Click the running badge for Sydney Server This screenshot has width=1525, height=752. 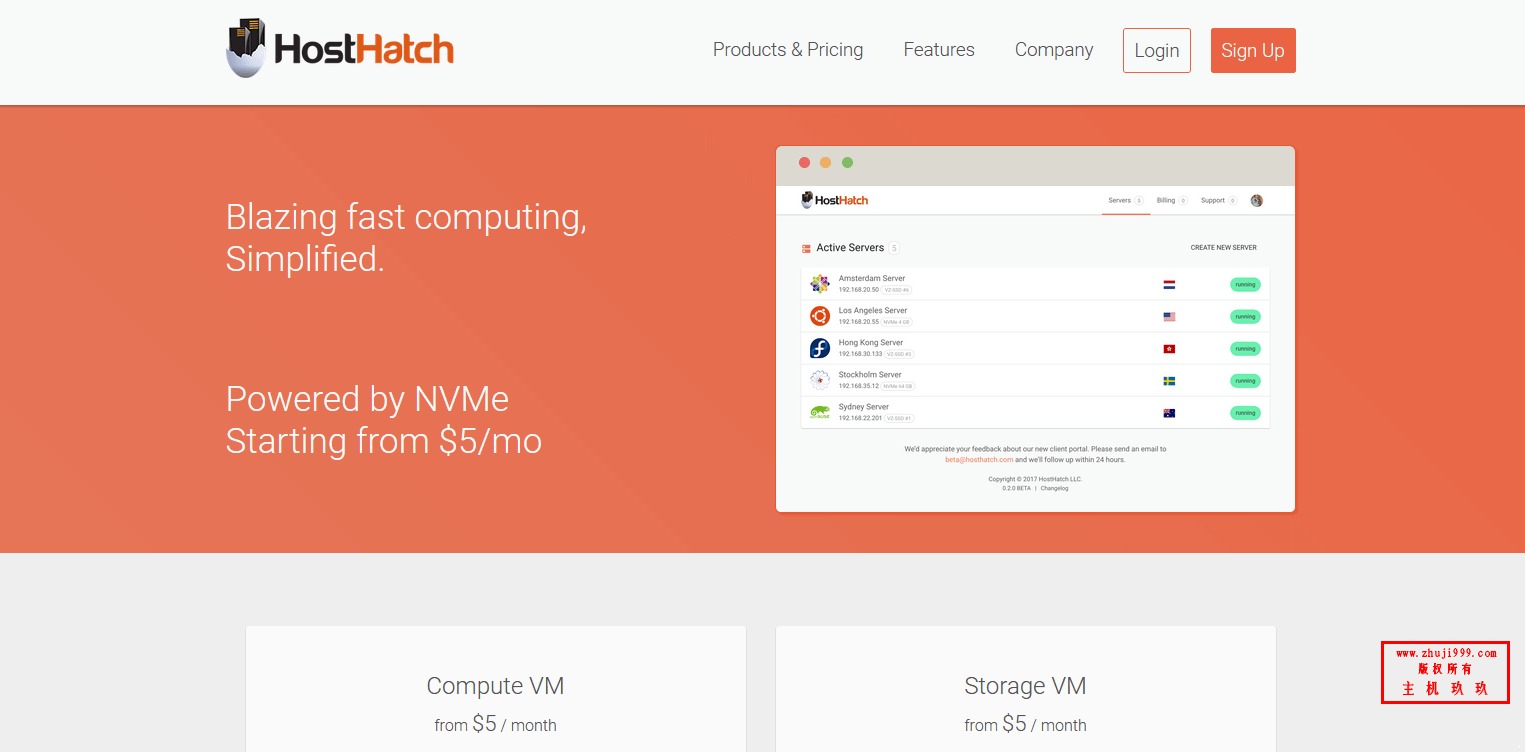(x=1245, y=413)
